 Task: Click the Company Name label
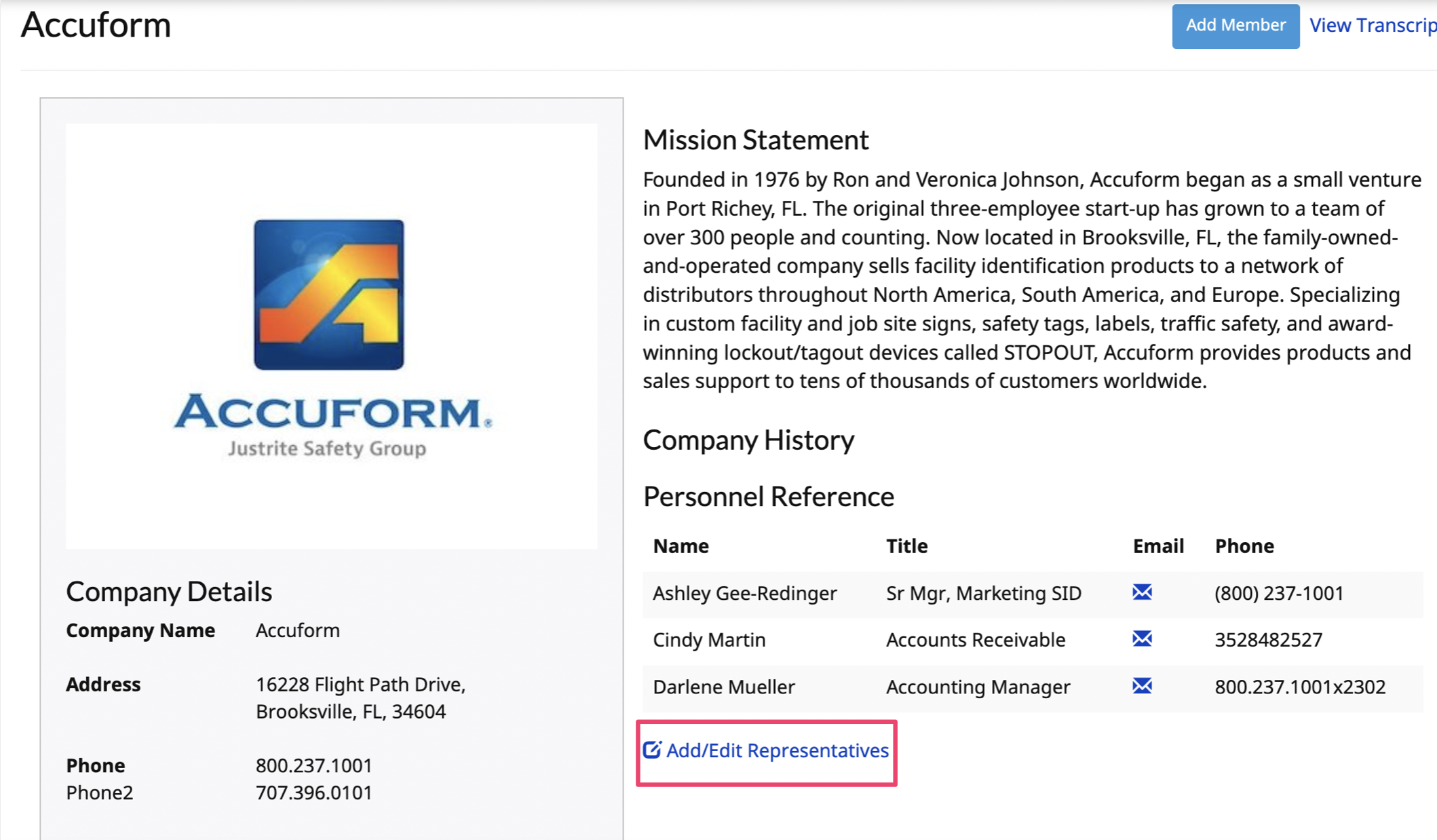(x=140, y=630)
